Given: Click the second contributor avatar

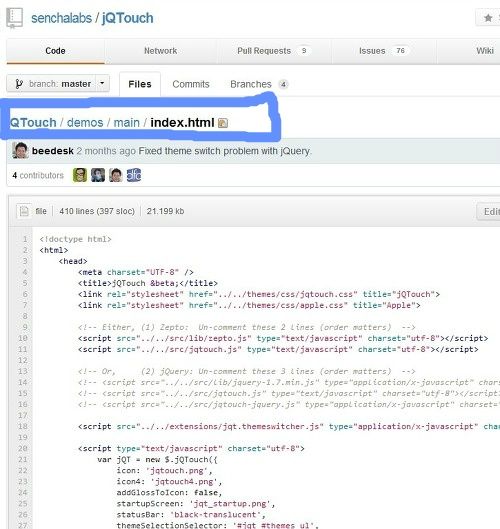Looking at the screenshot, I should (x=98, y=175).
